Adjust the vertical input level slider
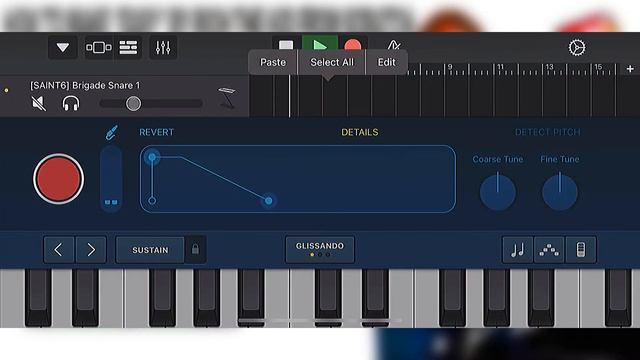Viewport: 640px width, 360px height. [111, 179]
